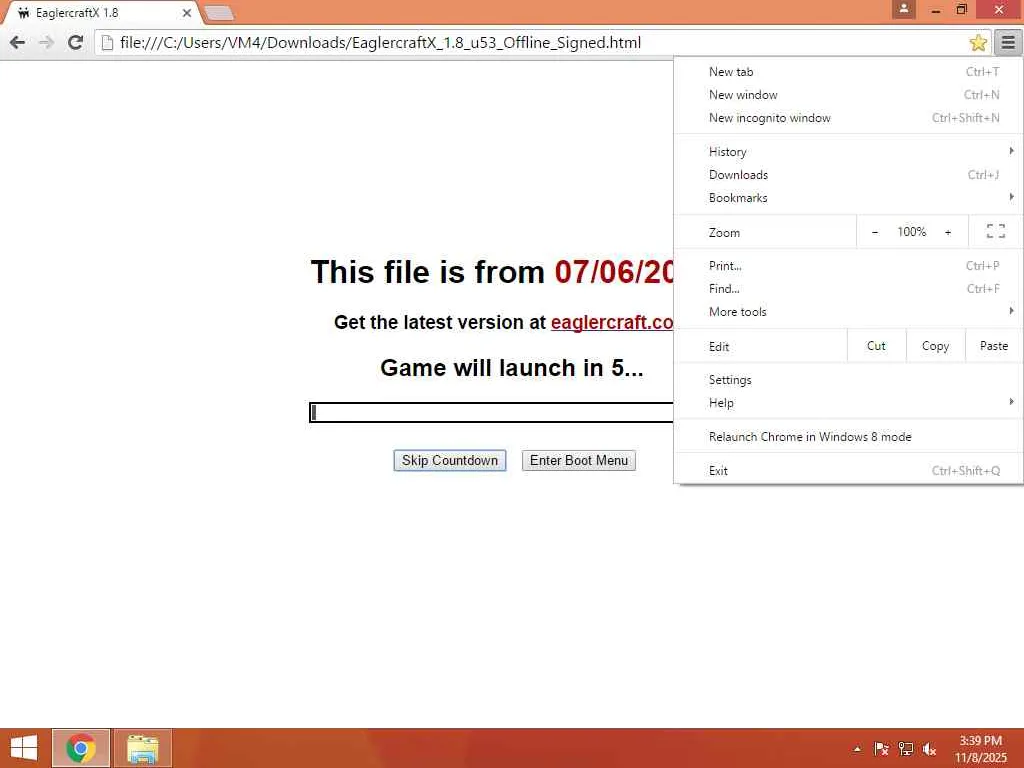Click the page file icon in address bar
The image size is (1024, 768).
107,42
